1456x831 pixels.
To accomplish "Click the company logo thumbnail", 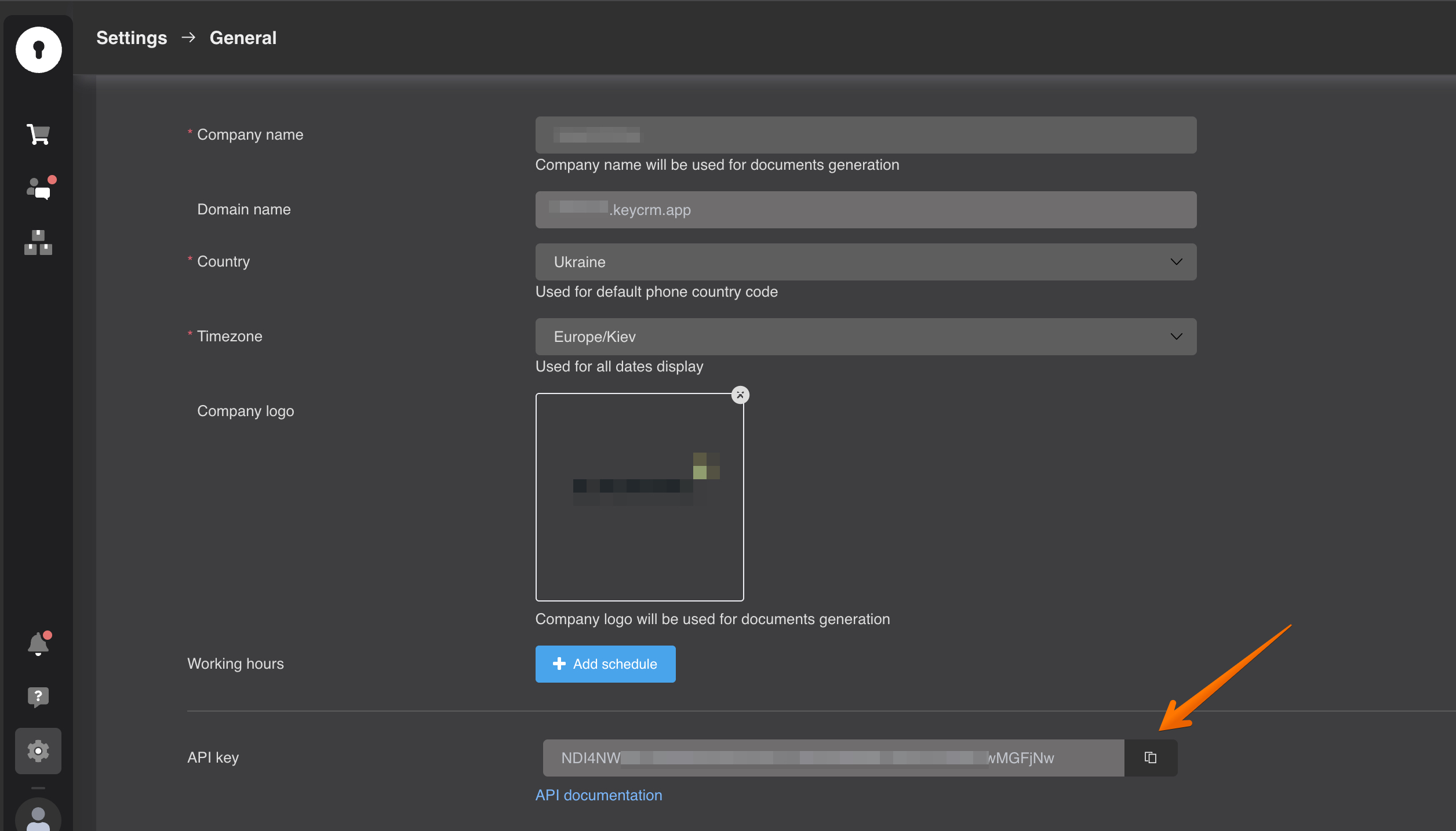I will point(639,497).
